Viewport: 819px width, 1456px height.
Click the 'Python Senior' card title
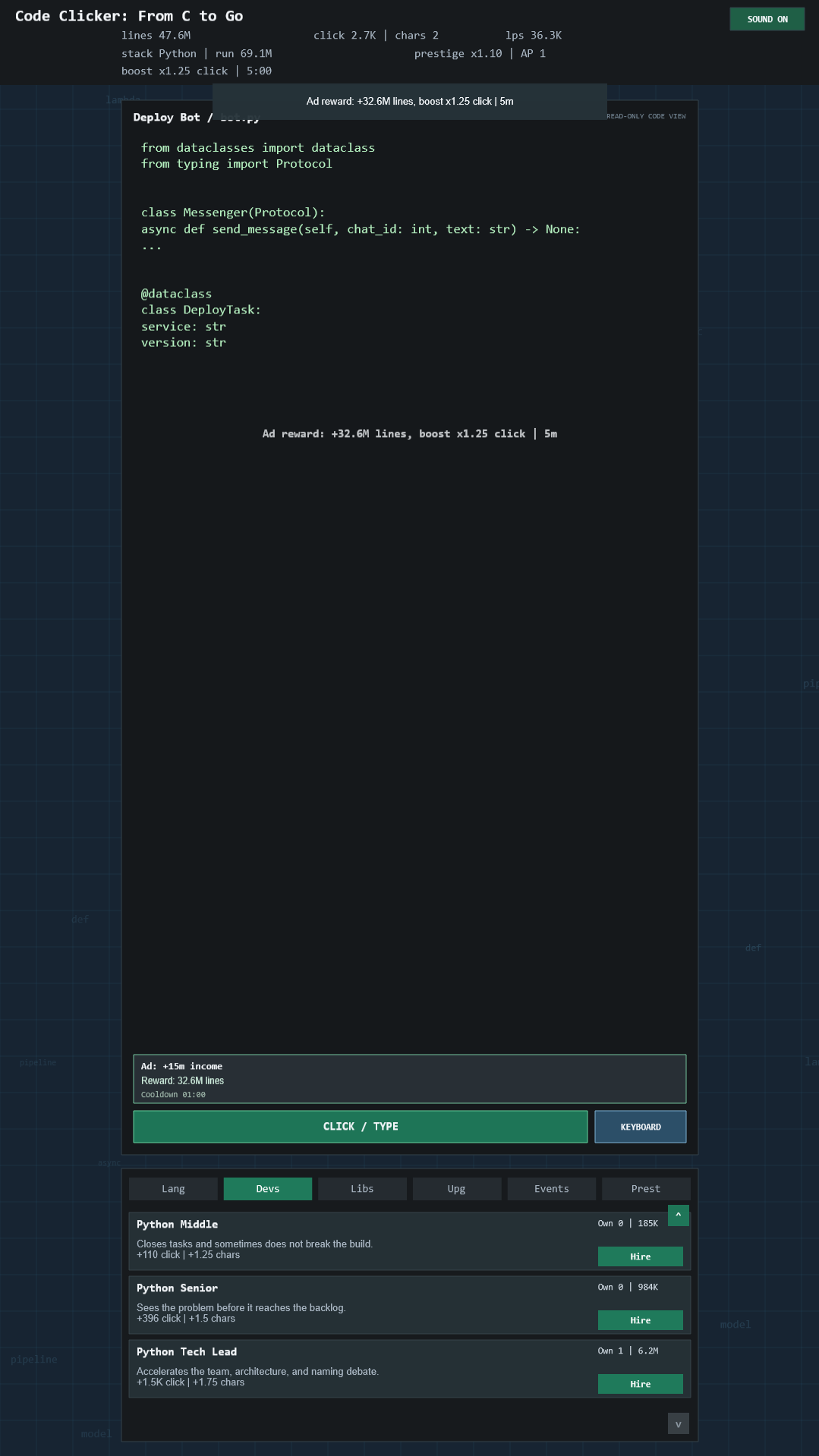coord(177,1288)
